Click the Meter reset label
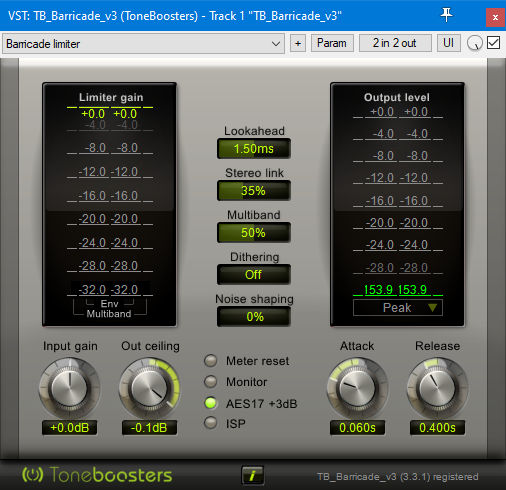This screenshot has width=506, height=490. 257,361
